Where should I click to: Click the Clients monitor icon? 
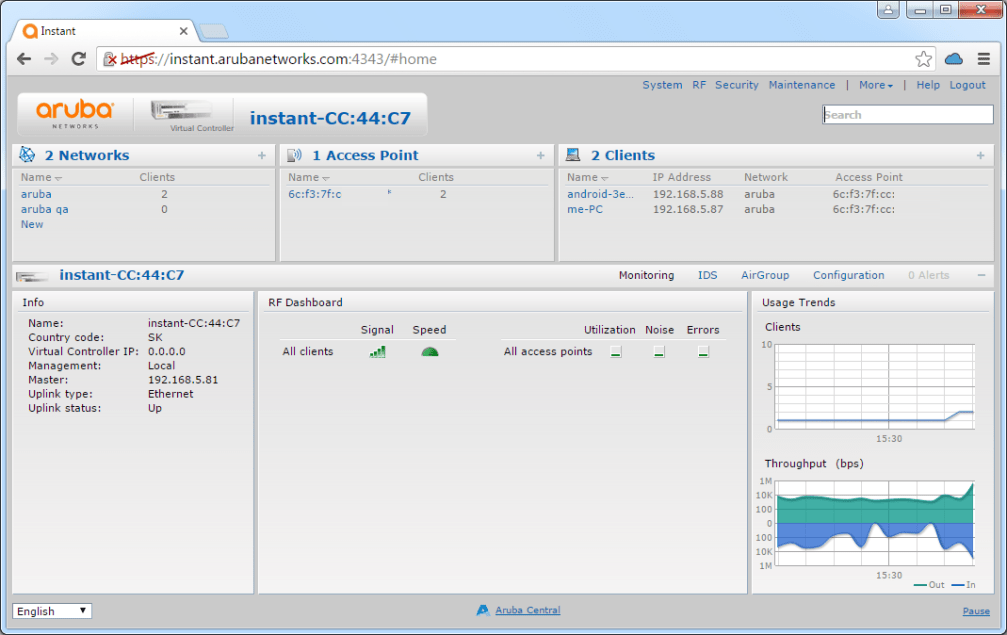click(573, 154)
